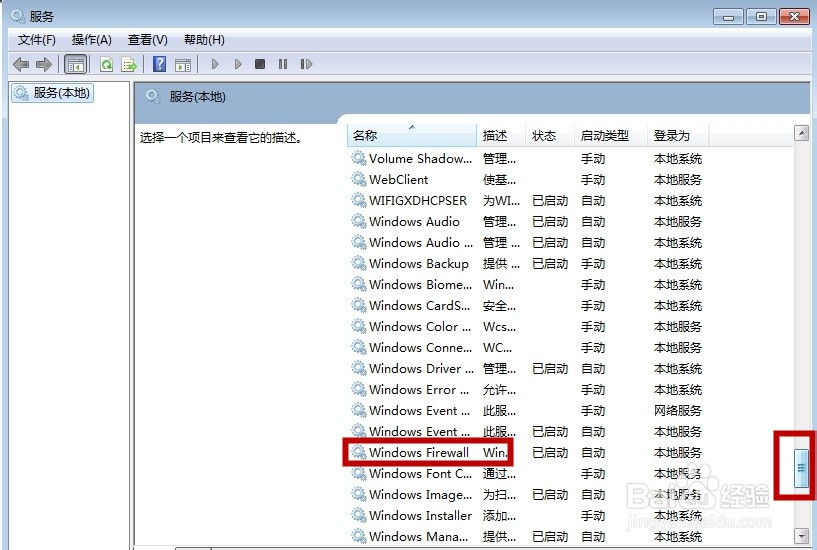The height and width of the screenshot is (550, 817).
Task: Select the Windows Biome... service
Action: 526,284
